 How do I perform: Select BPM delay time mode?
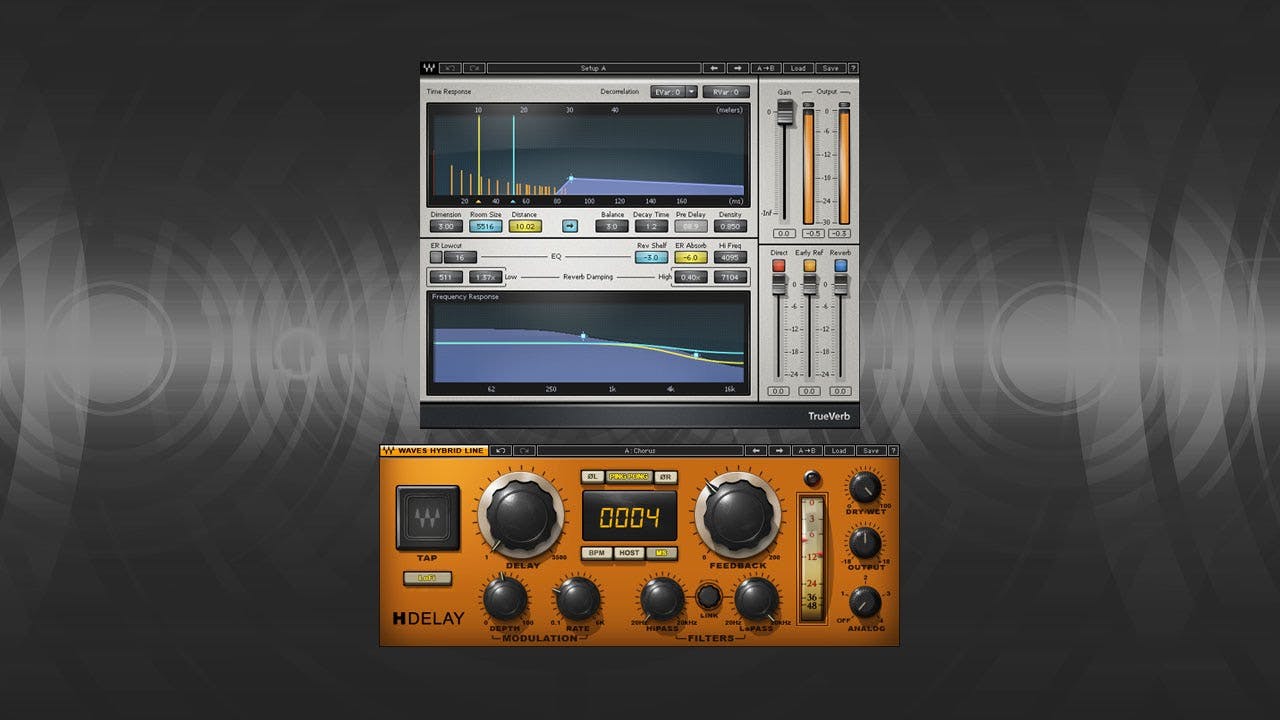click(x=597, y=553)
